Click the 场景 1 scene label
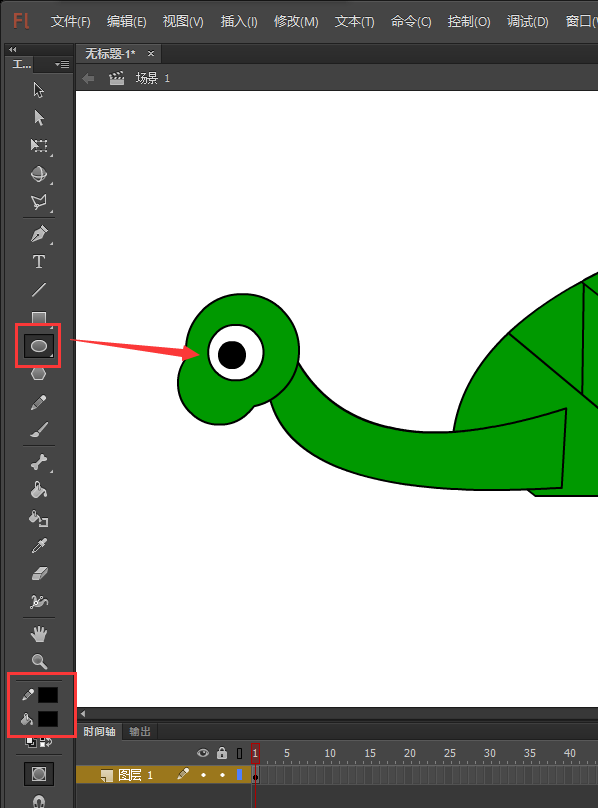 pyautogui.click(x=153, y=78)
